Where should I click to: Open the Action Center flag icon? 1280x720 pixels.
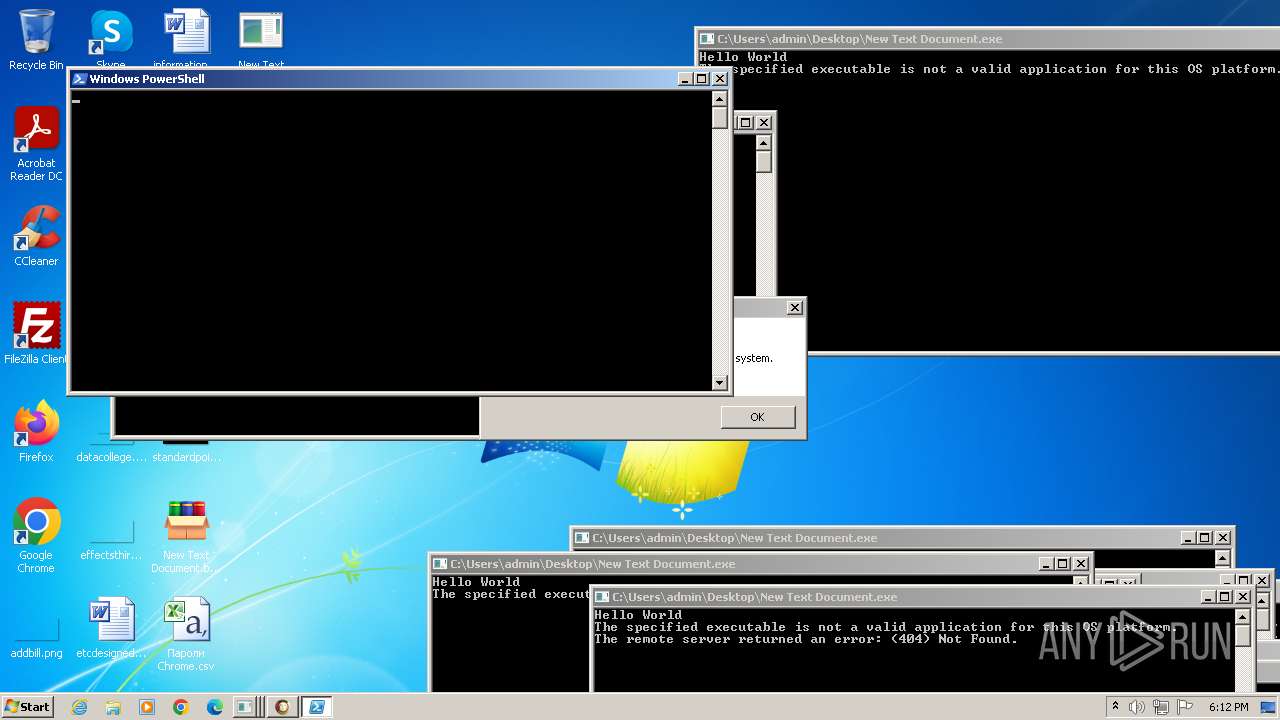coord(1185,707)
